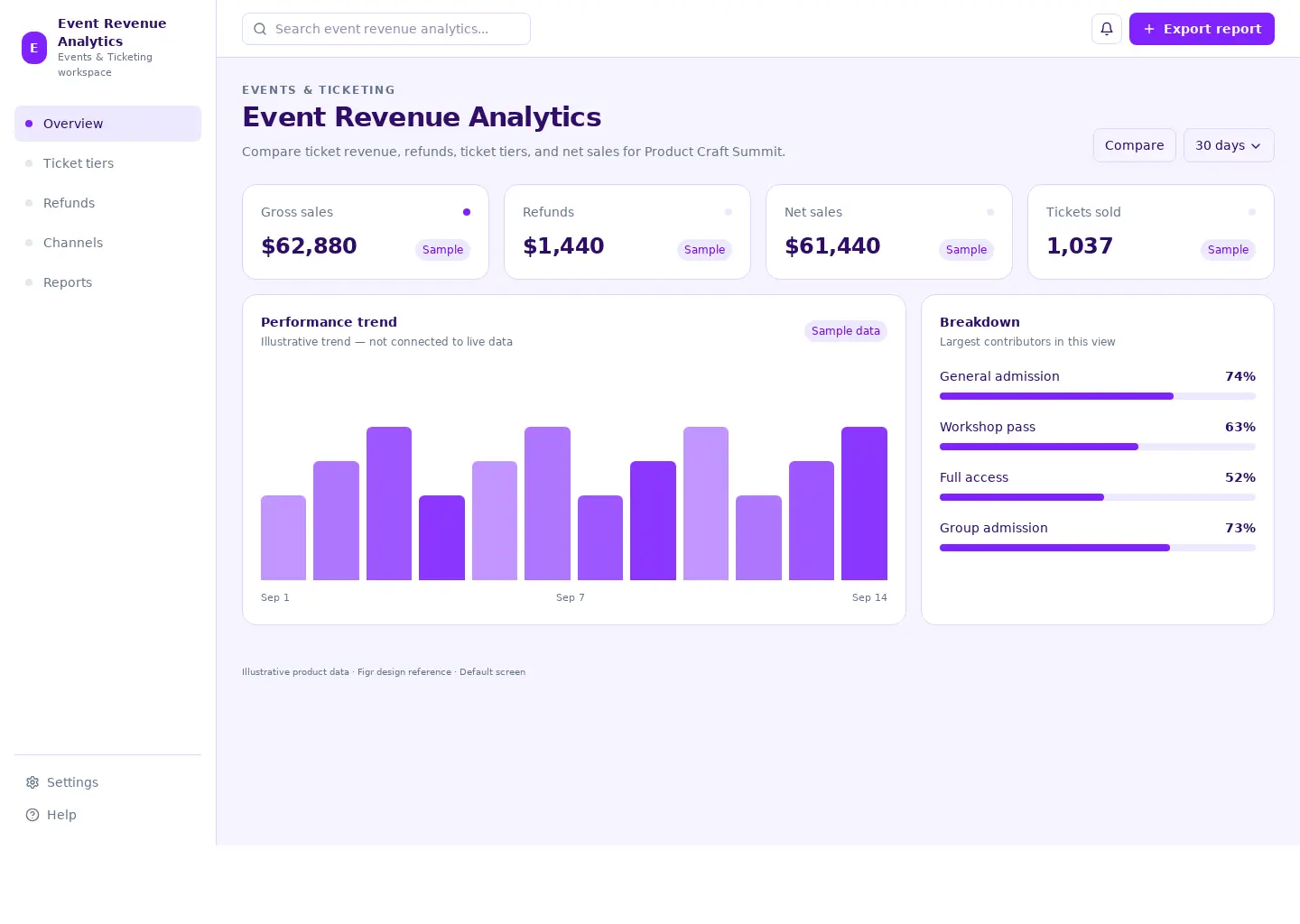Click the Compare button
Viewport: 1300px width, 924px height.
point(1134,145)
